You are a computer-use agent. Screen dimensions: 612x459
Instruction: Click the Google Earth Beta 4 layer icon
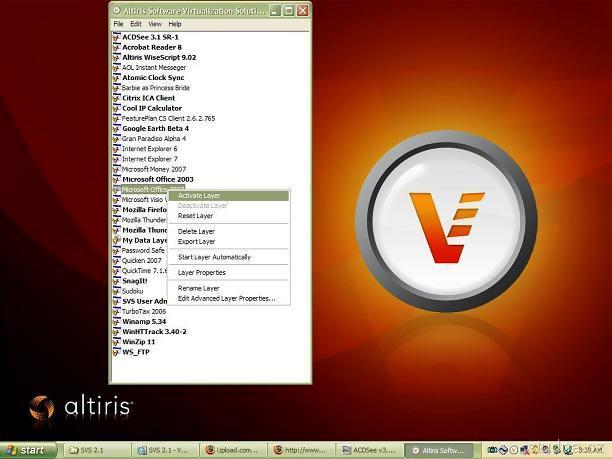(116, 128)
